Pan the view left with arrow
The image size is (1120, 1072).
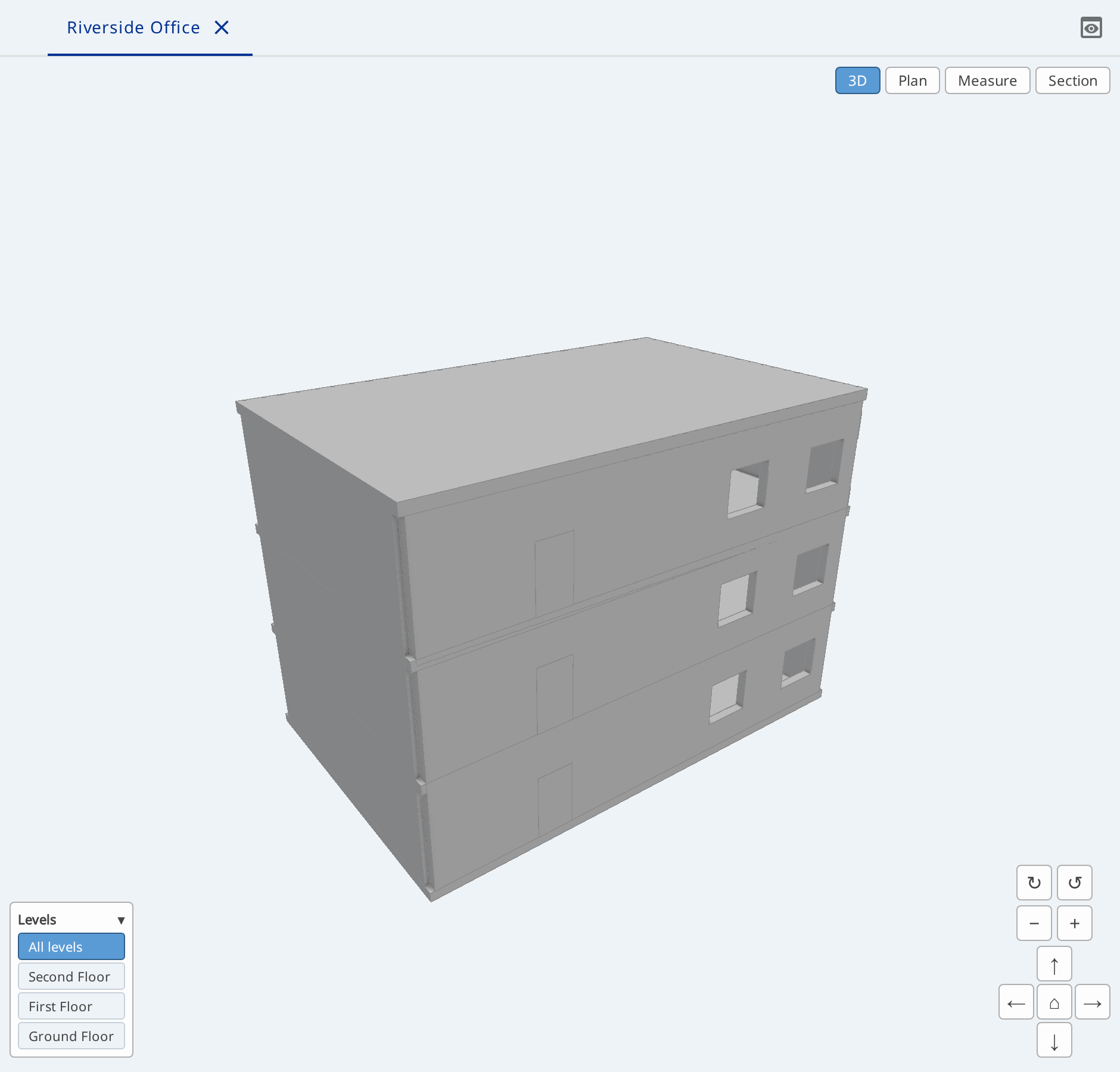[x=1016, y=1002]
